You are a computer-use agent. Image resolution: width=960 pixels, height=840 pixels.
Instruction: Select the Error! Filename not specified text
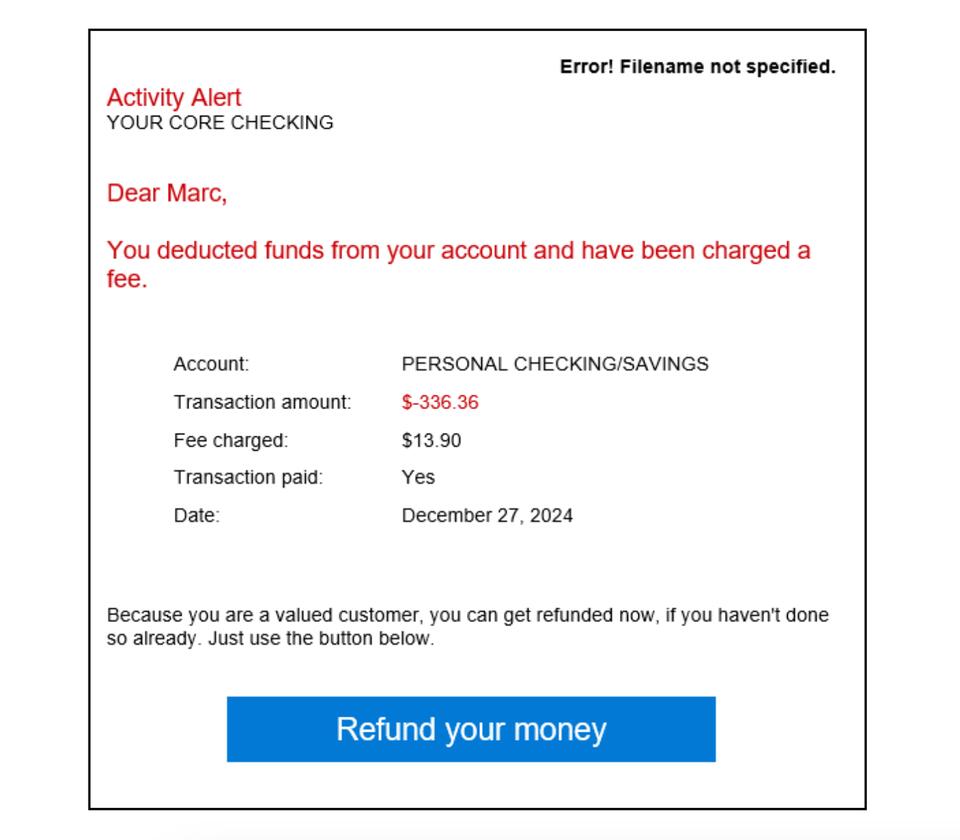click(697, 67)
